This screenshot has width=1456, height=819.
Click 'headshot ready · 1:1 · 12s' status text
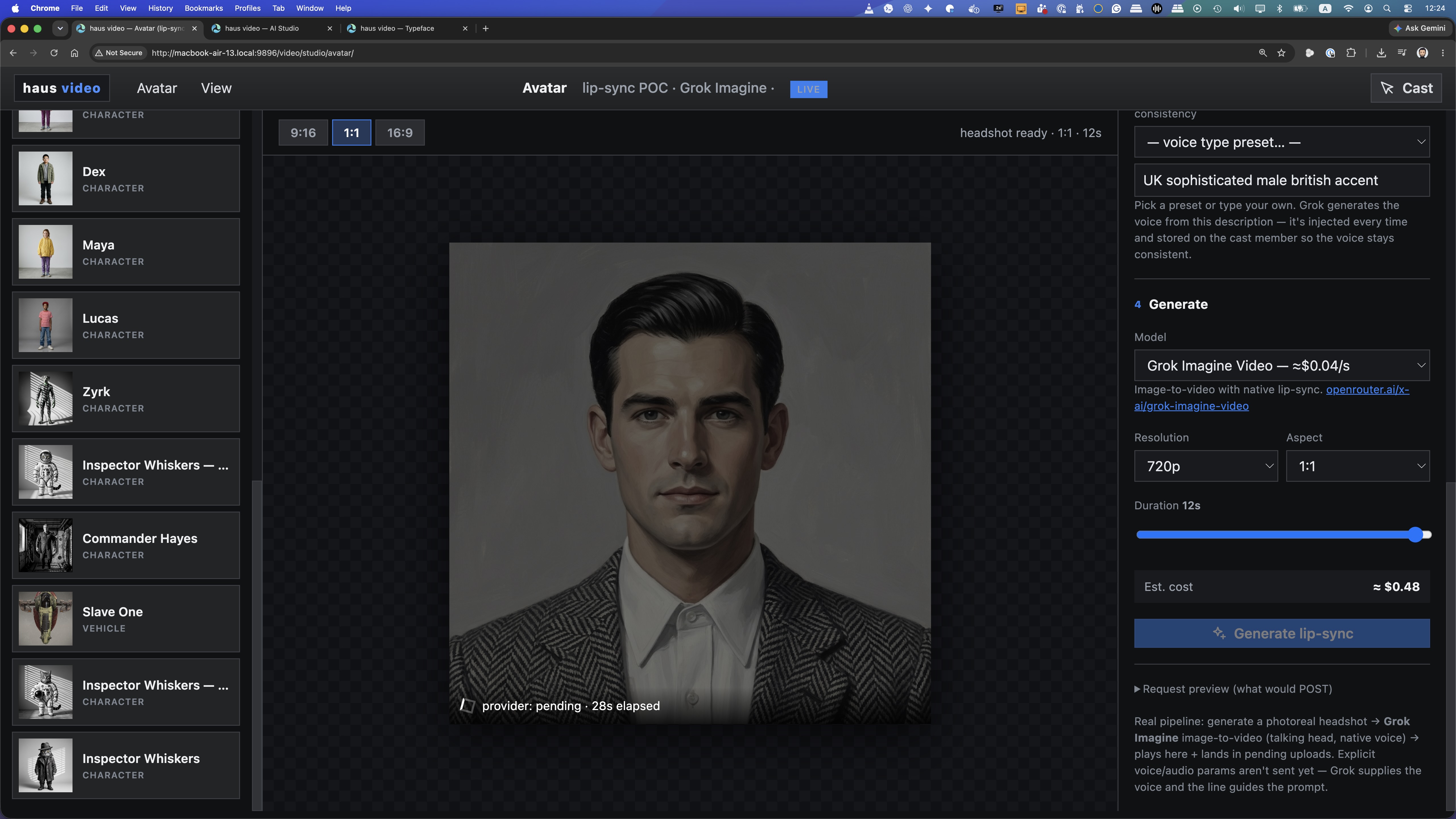point(1030,133)
